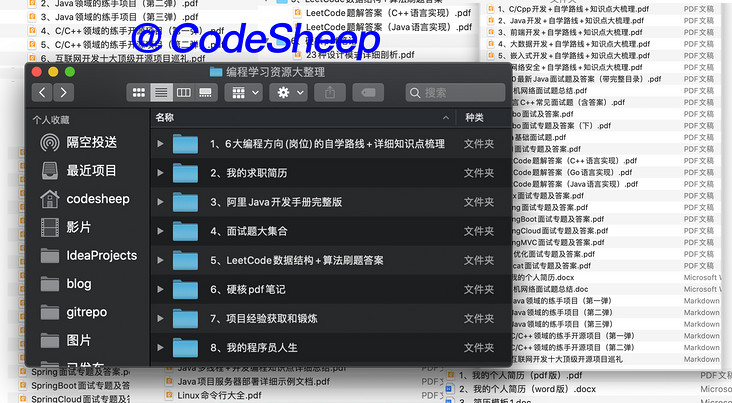Expand folder 1、6大编程方向 disclosure triangle
This screenshot has width=732, height=403.
[x=160, y=144]
